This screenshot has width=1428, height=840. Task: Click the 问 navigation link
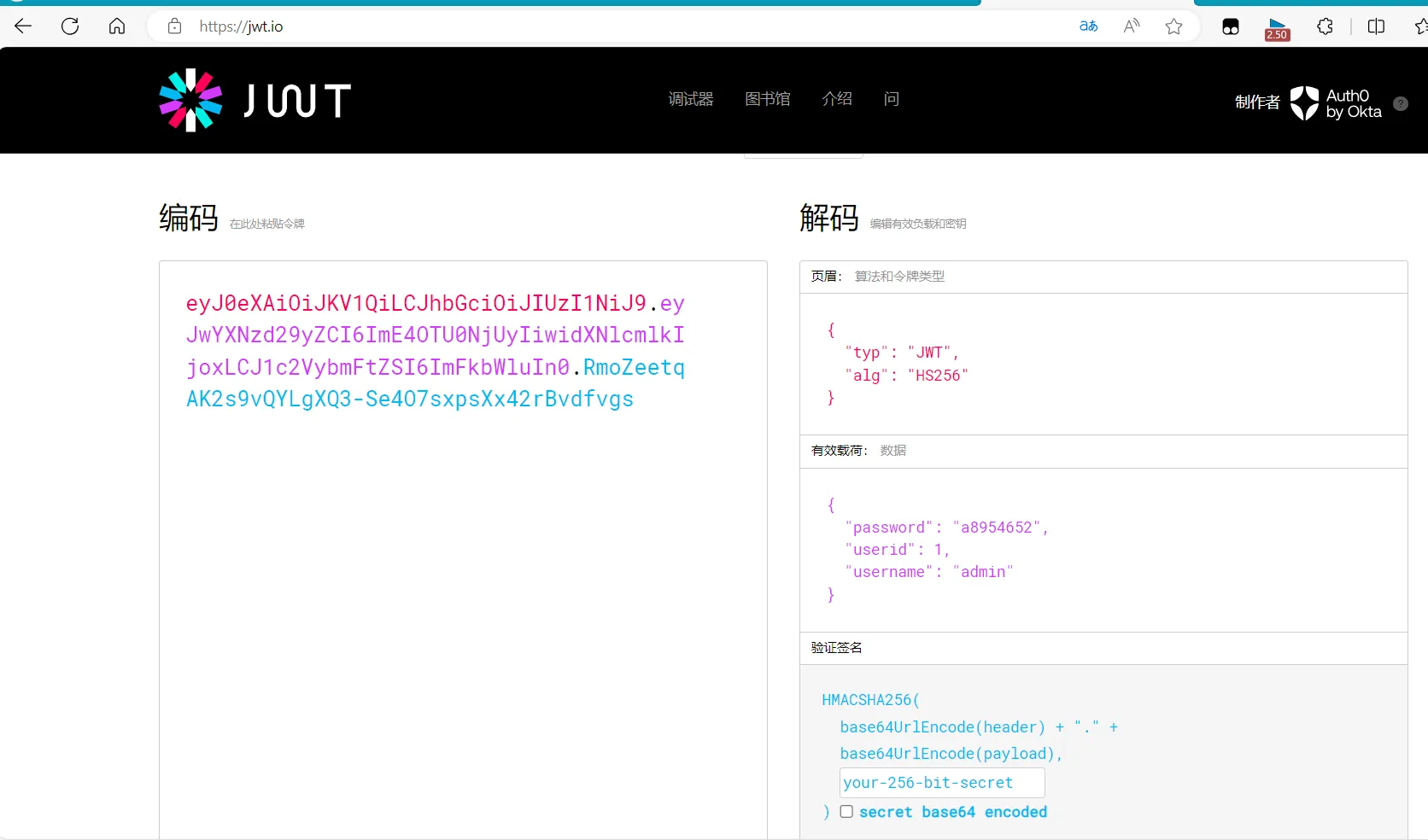click(x=891, y=99)
